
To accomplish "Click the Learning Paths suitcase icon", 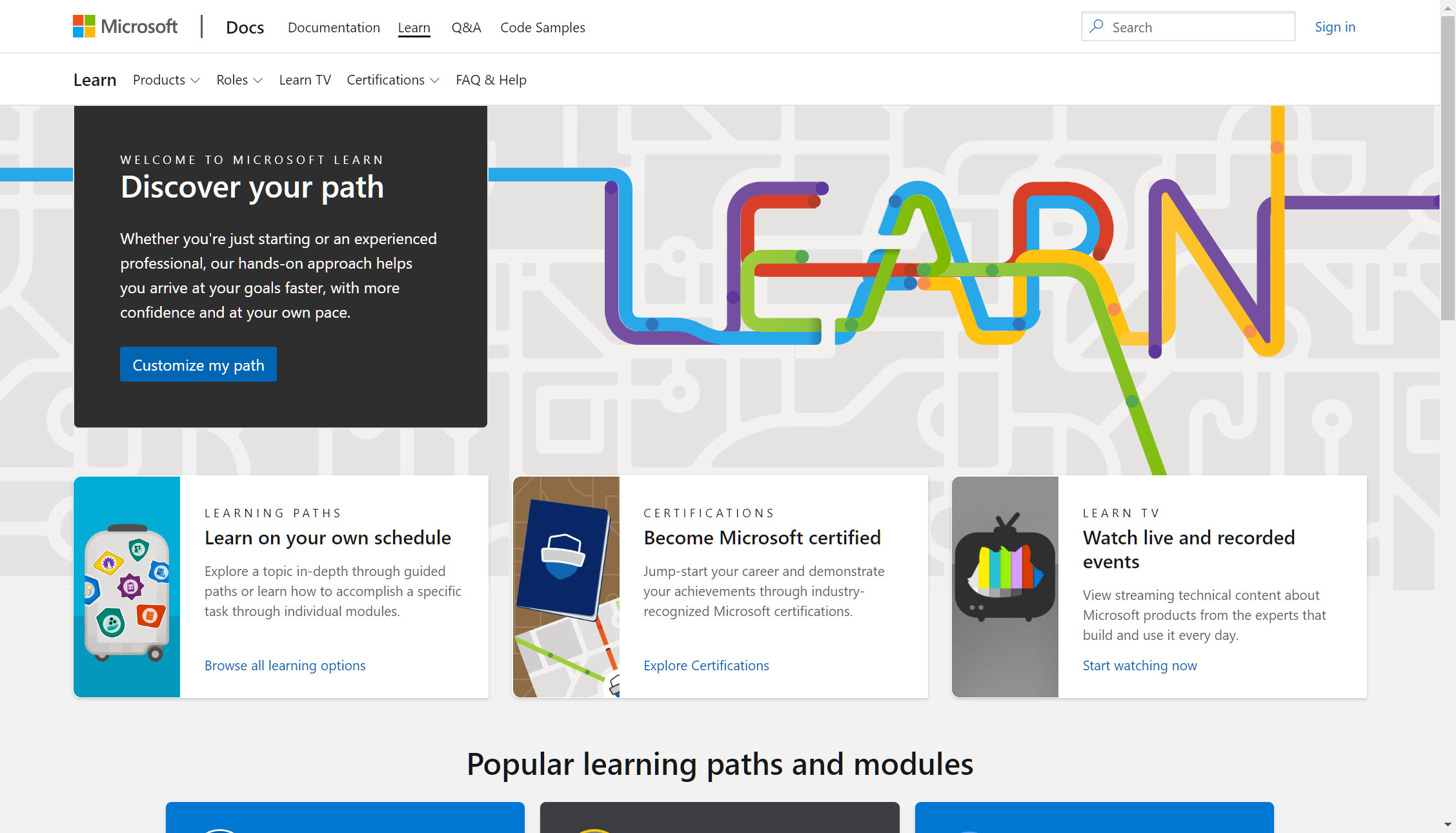I will click(x=127, y=587).
